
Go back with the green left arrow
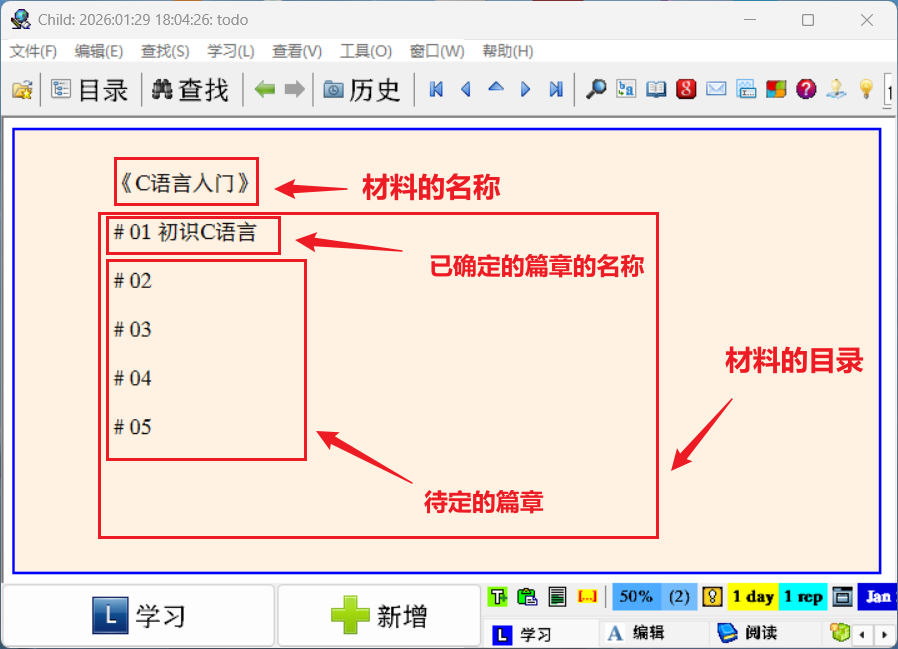[265, 89]
